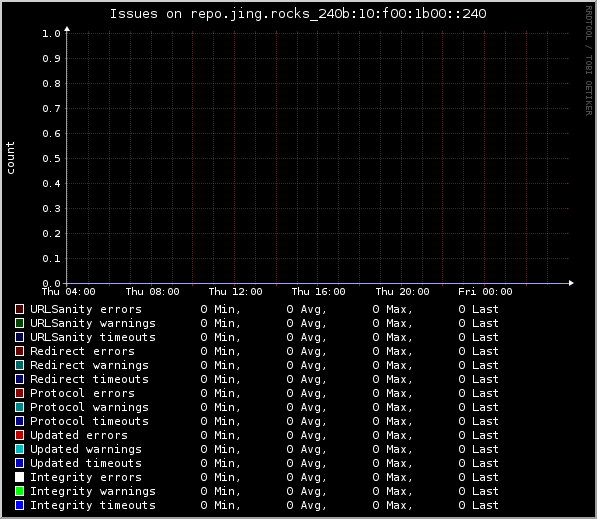Click the Updated warnings cyan swatch
The height and width of the screenshot is (519, 597).
coord(19,449)
